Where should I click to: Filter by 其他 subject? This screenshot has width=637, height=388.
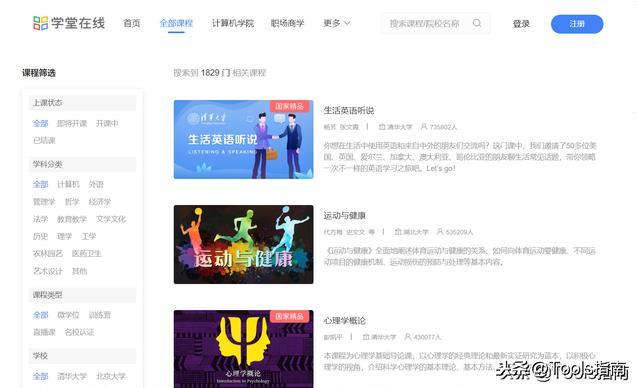point(80,271)
